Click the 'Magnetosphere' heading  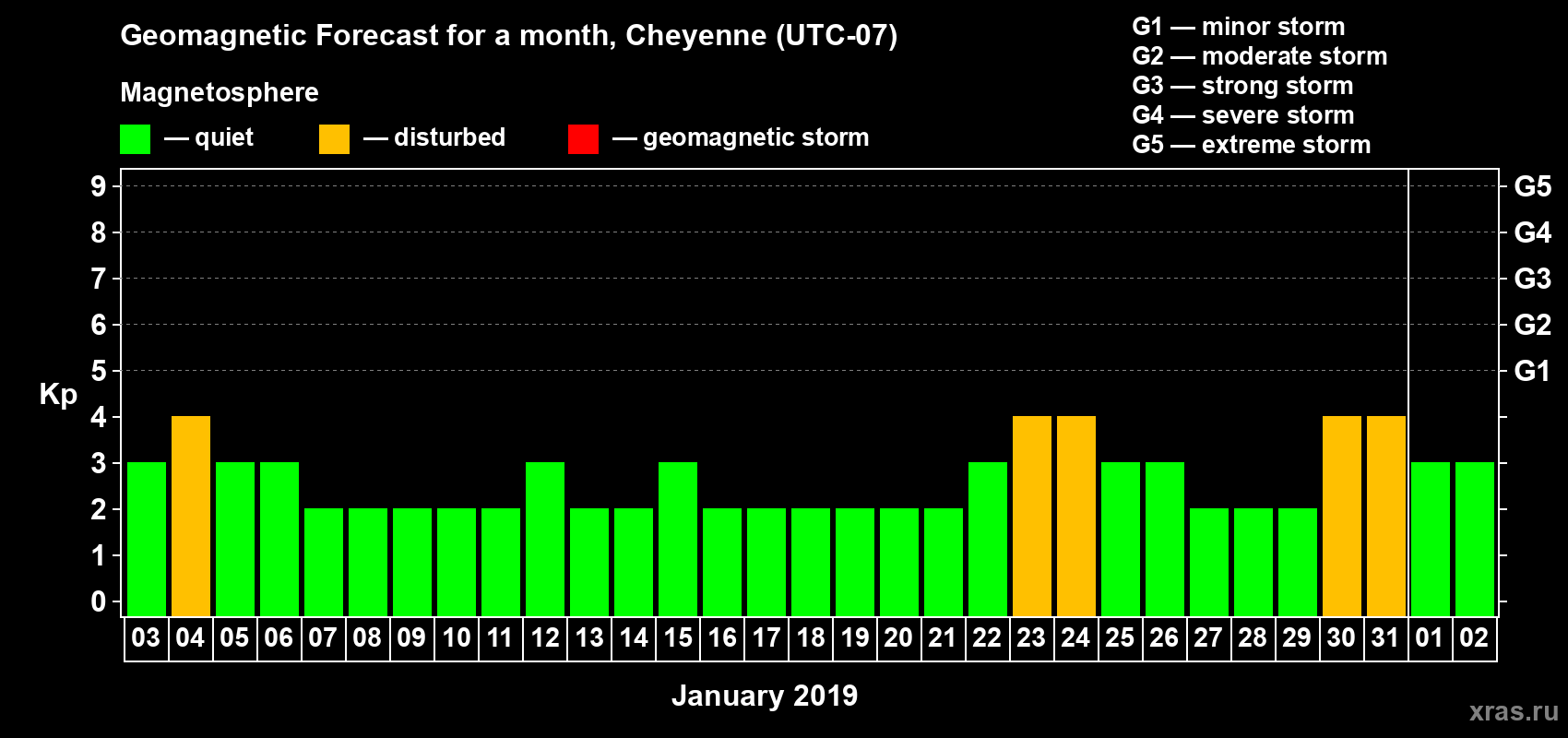pyautogui.click(x=220, y=92)
